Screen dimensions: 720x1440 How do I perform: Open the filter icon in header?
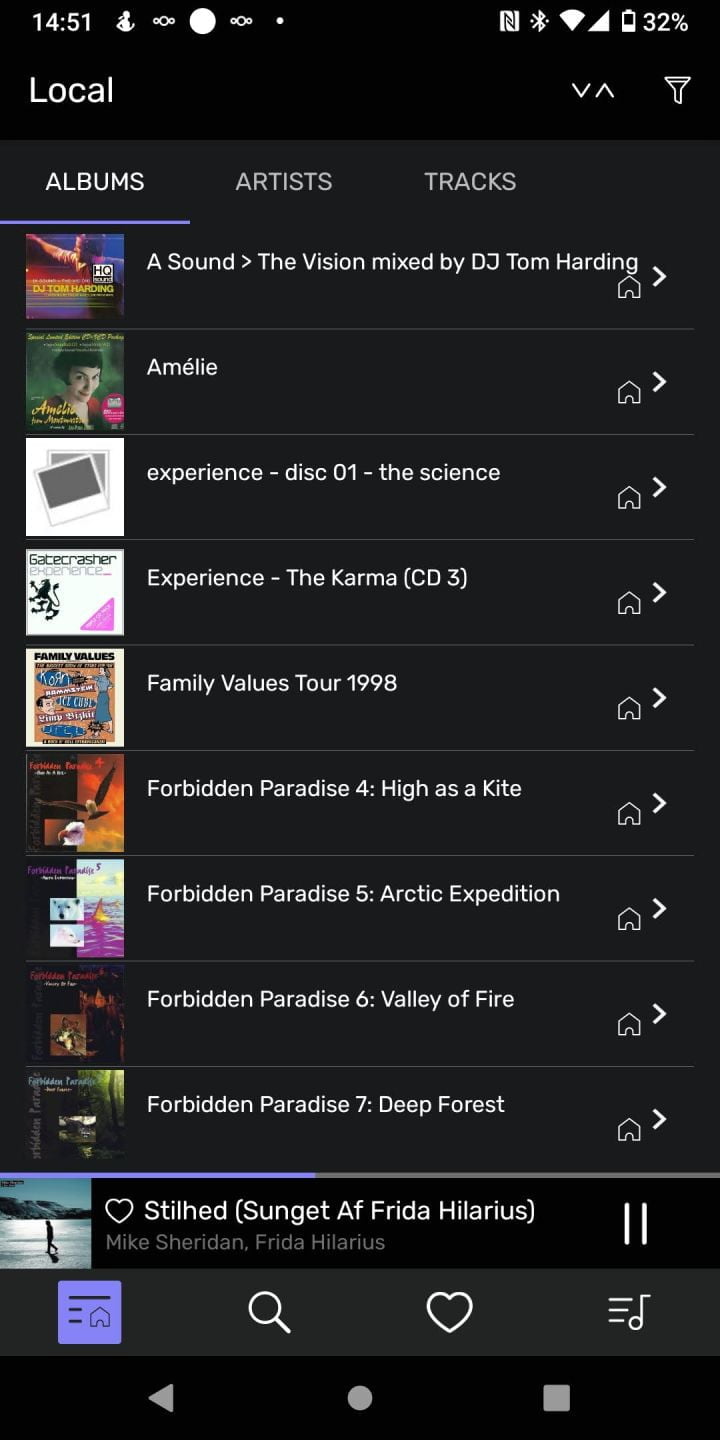(677, 90)
